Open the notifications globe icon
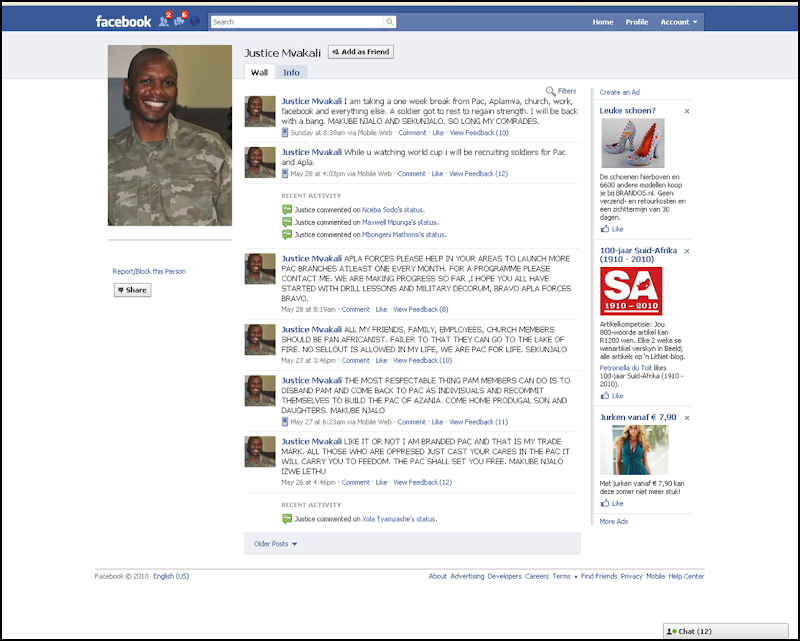 tap(195, 21)
